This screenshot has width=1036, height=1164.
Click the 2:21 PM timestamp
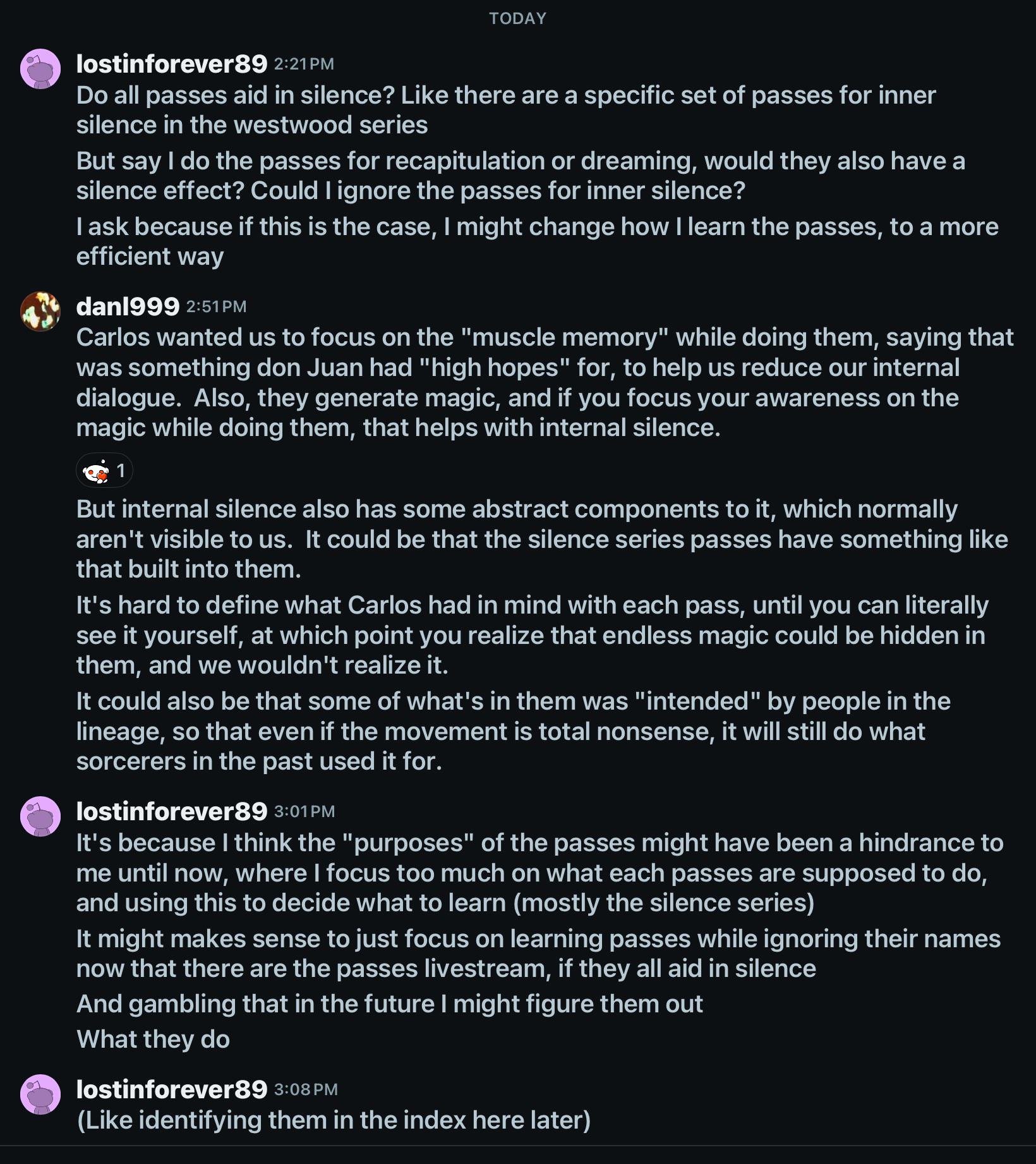[x=304, y=64]
